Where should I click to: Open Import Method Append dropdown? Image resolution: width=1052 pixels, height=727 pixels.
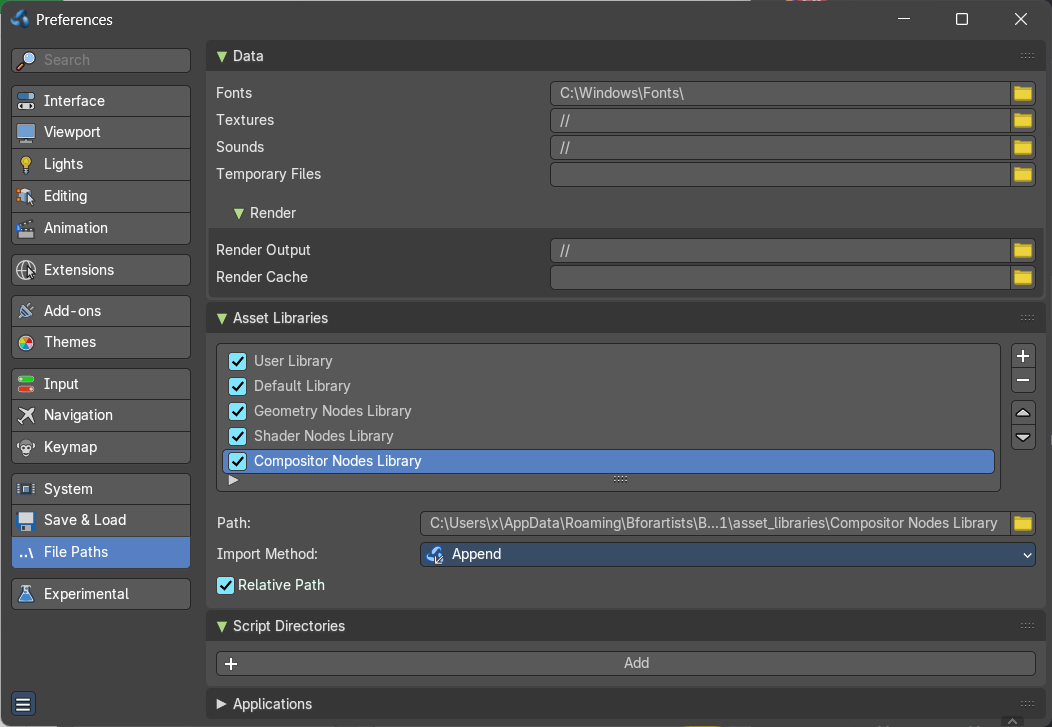pos(728,555)
